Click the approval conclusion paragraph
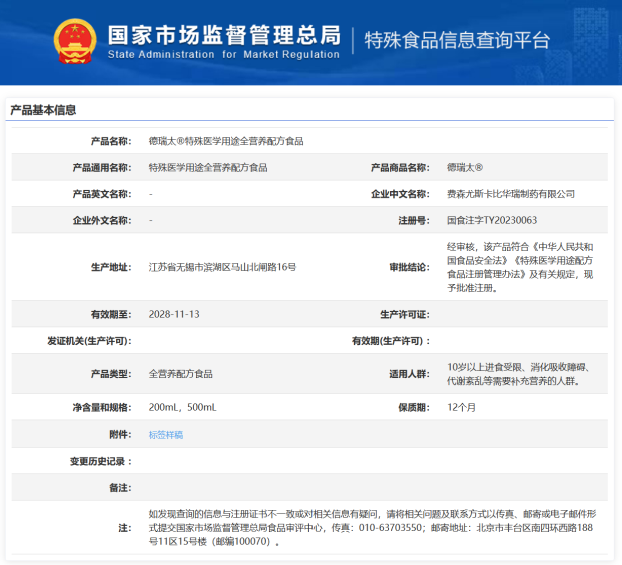 click(520, 267)
